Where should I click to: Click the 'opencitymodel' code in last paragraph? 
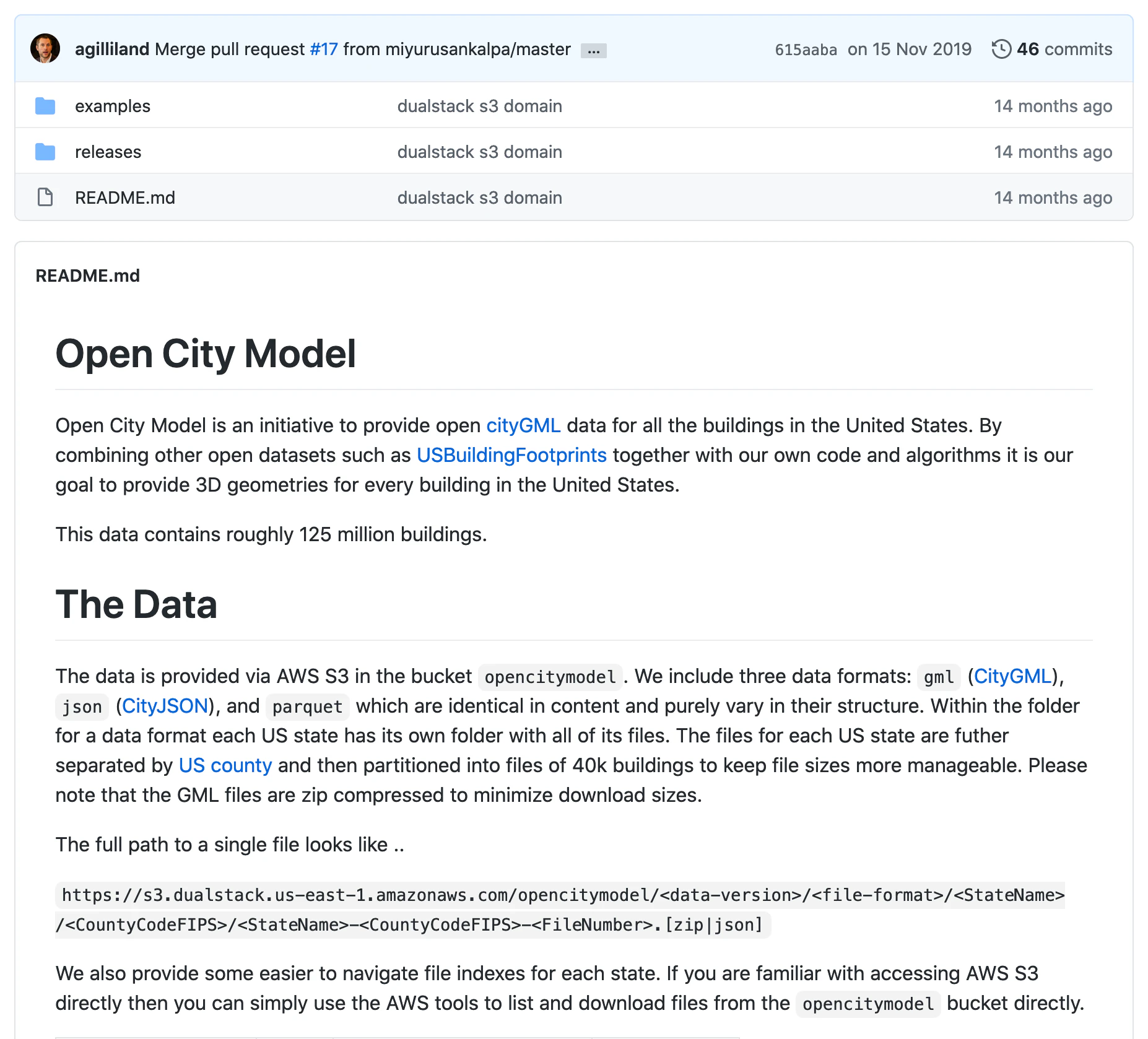click(x=868, y=1004)
